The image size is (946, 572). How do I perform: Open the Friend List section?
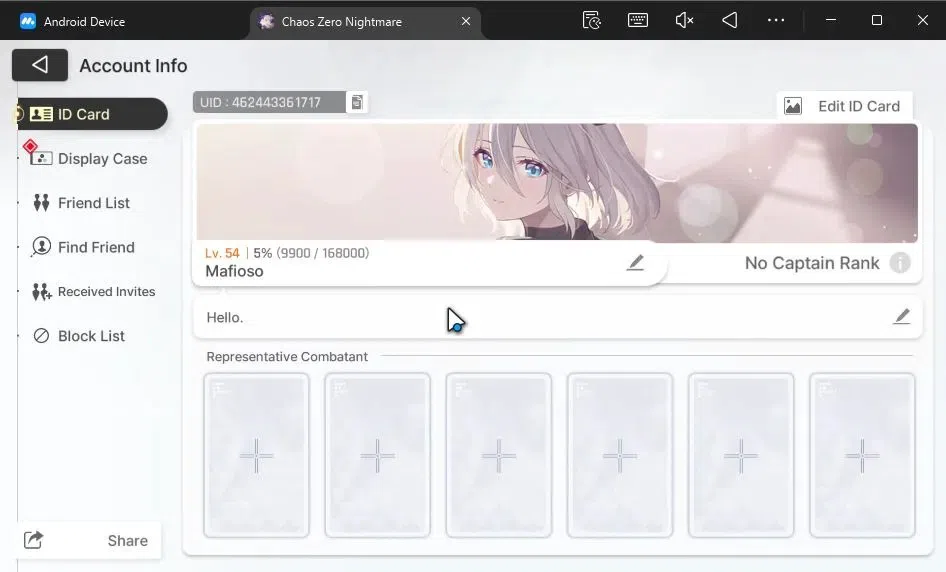81,203
